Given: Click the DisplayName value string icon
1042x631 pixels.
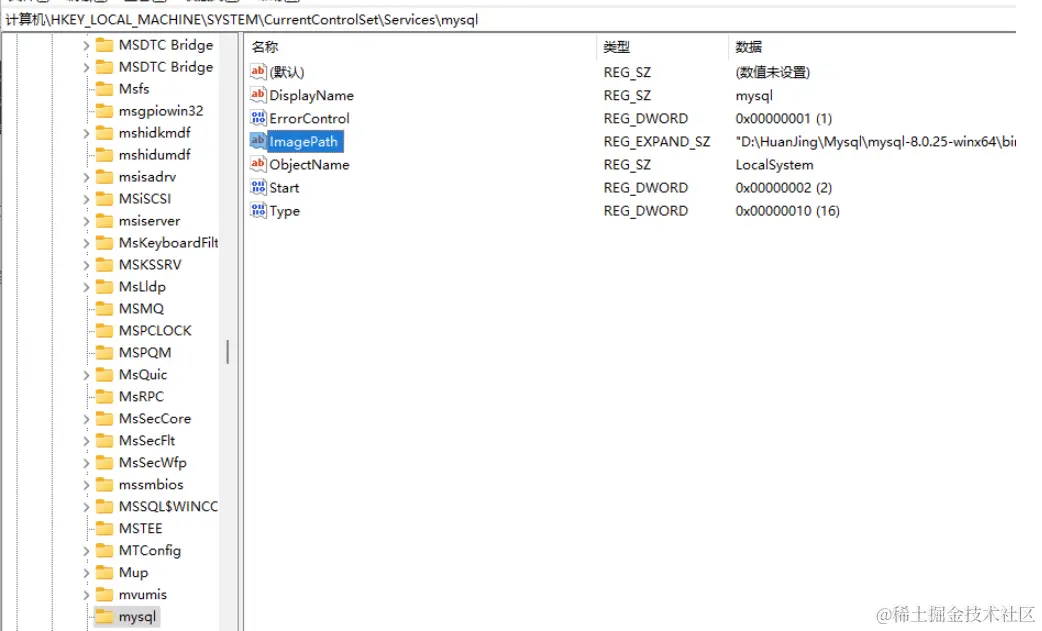Looking at the screenshot, I should coord(258,95).
